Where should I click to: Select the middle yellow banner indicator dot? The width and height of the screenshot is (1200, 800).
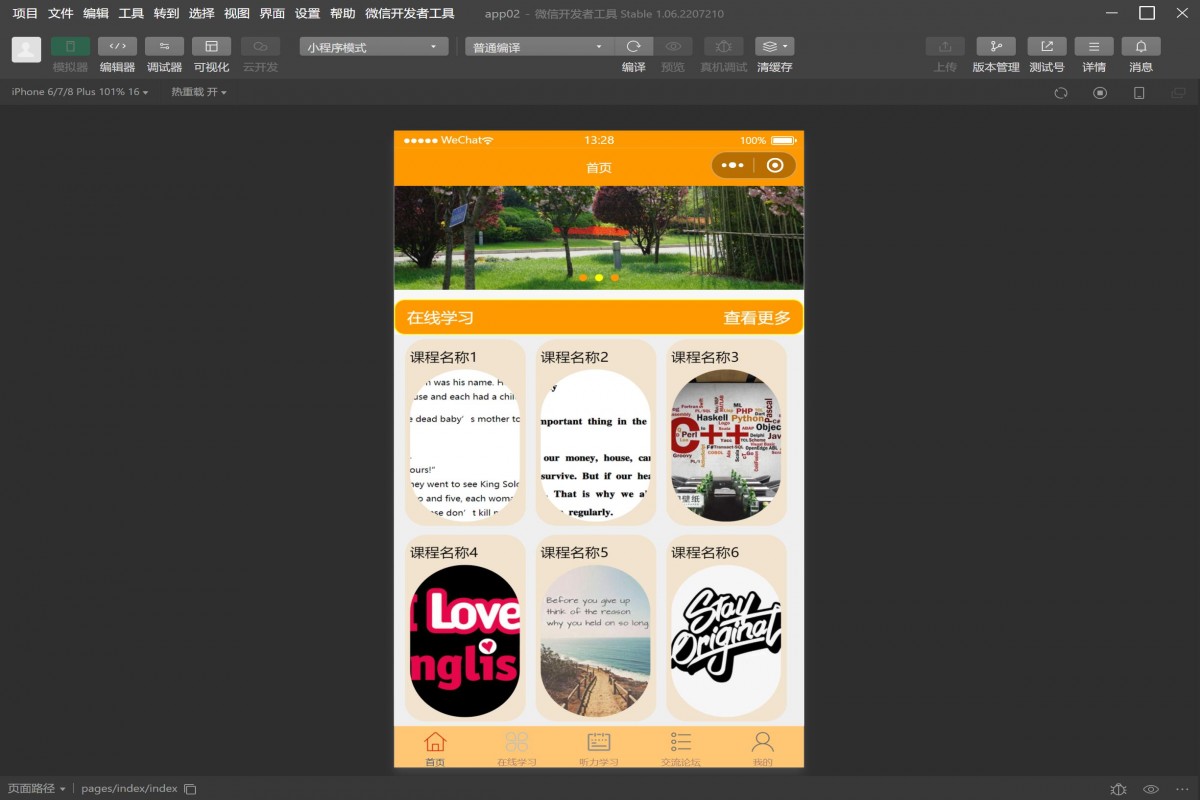[x=599, y=277]
